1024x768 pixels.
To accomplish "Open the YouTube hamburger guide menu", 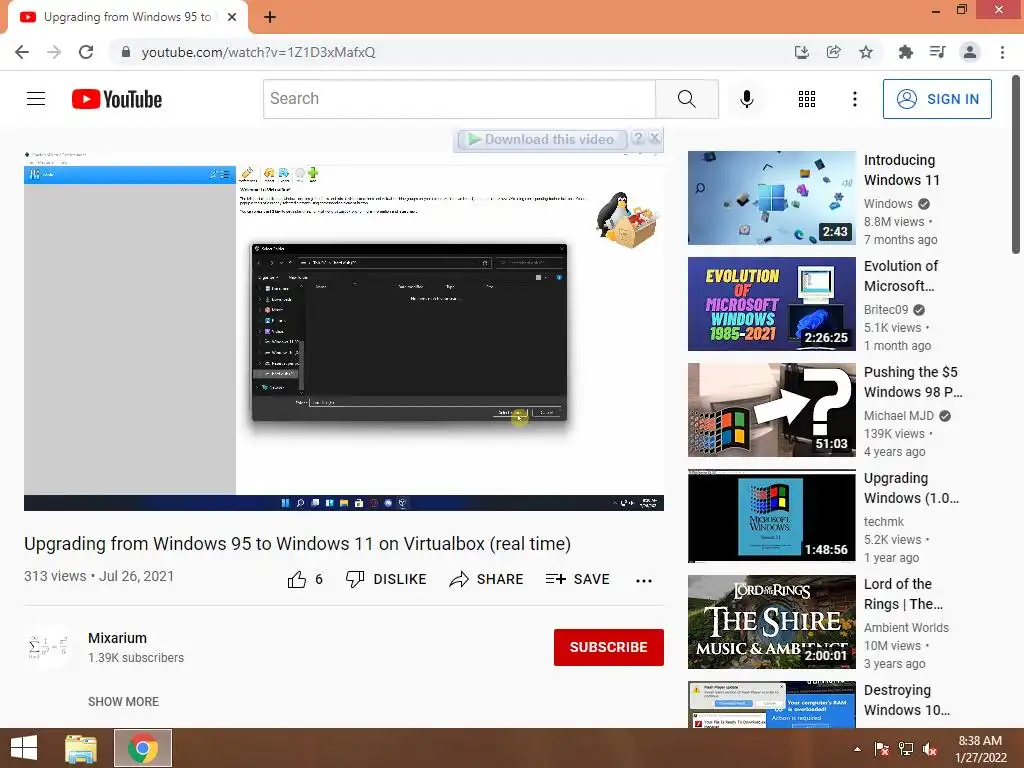I will 36,99.
